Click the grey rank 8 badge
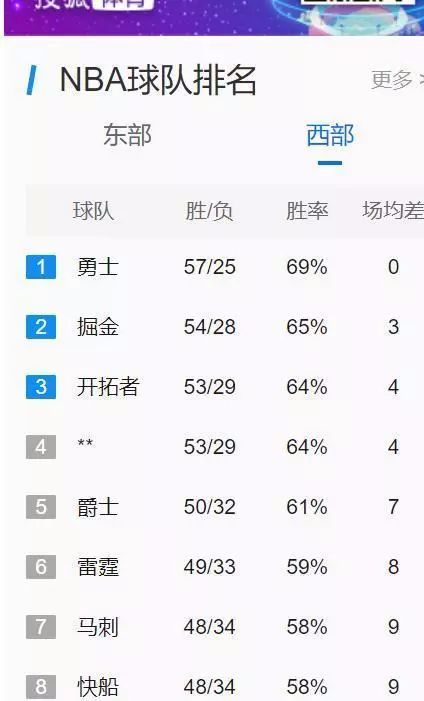Viewport: 424px width, 701px height. (x=41, y=687)
